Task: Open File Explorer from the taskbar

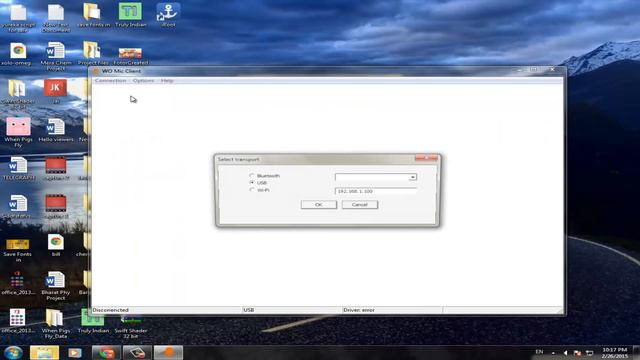Action: click(44, 353)
